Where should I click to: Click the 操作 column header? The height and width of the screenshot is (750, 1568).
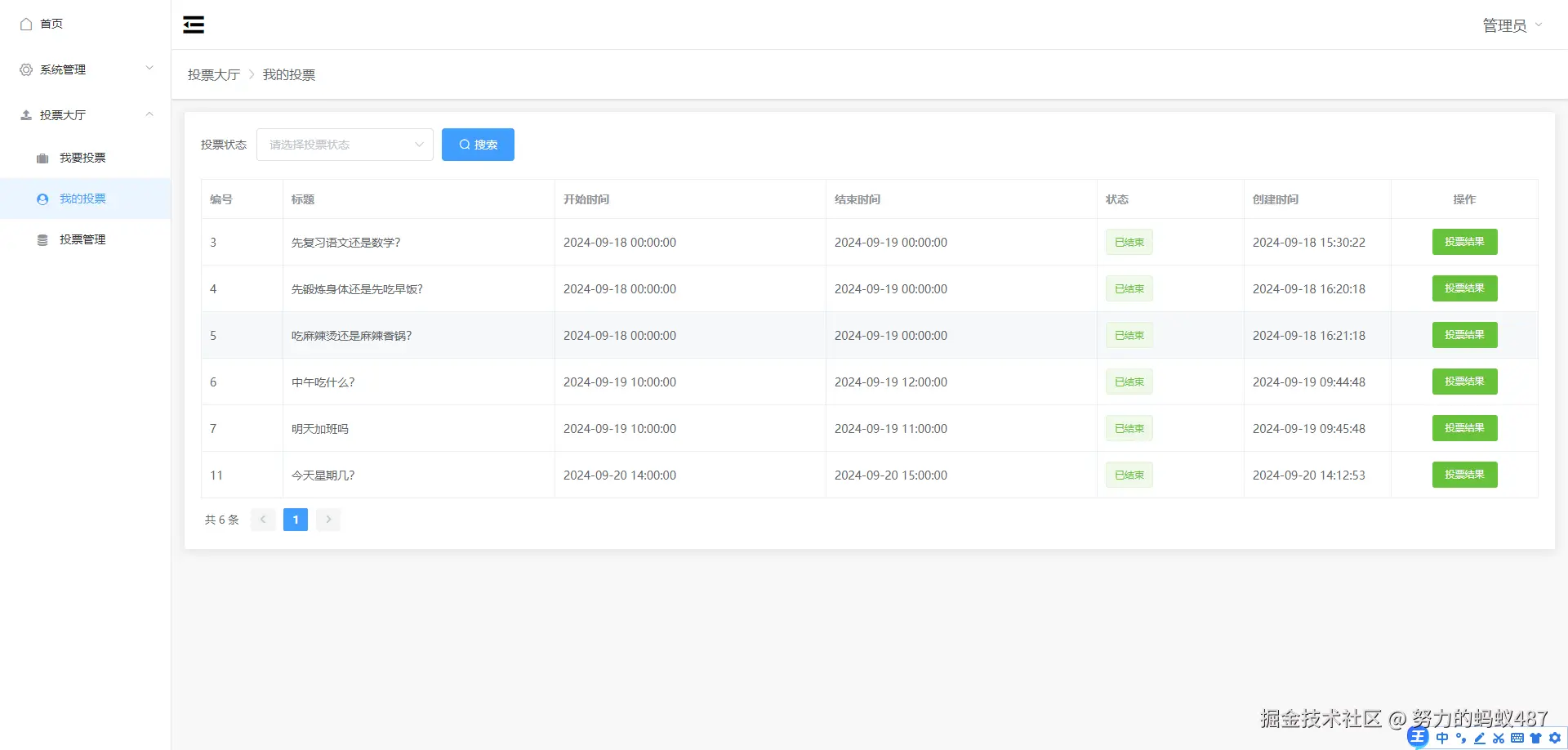[x=1464, y=199]
